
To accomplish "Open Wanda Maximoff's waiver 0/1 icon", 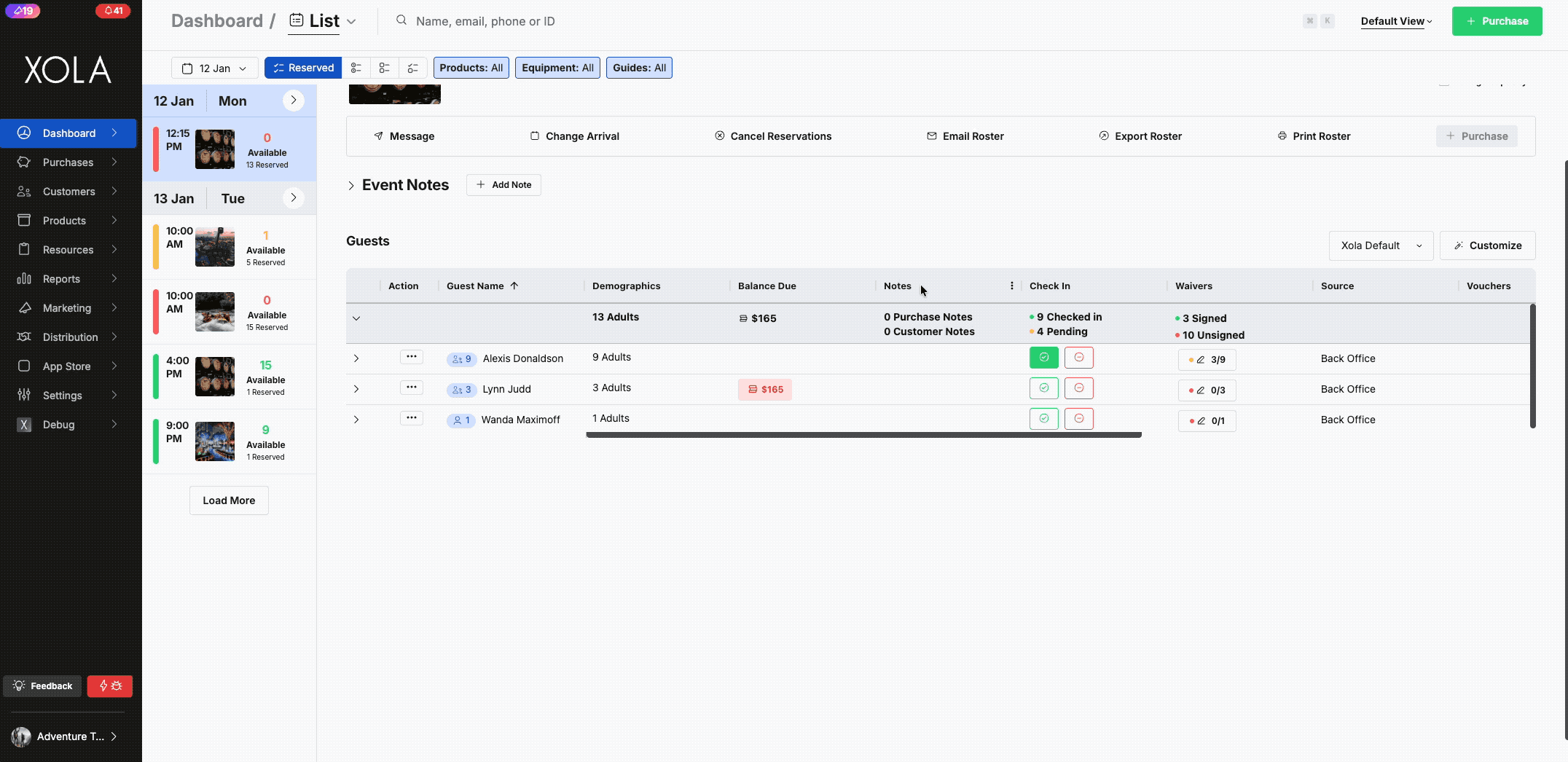I will tap(1207, 420).
